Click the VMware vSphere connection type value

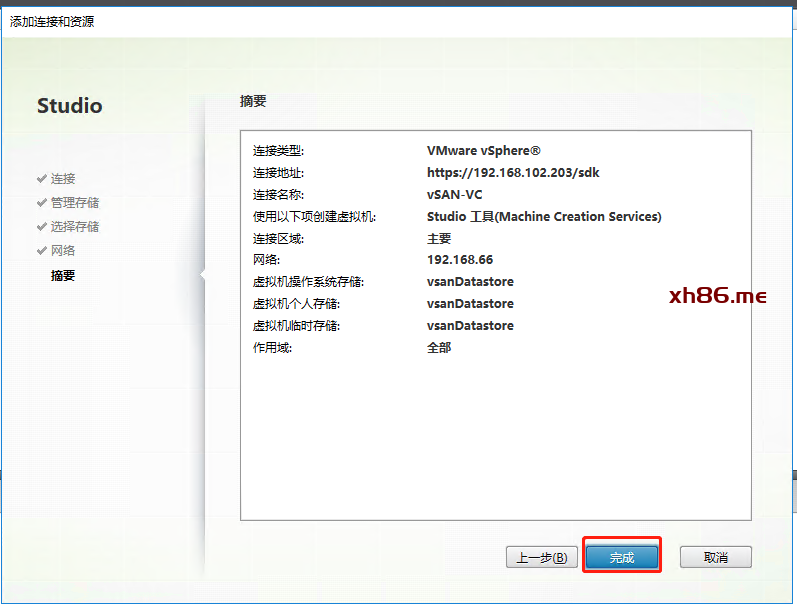coord(484,150)
